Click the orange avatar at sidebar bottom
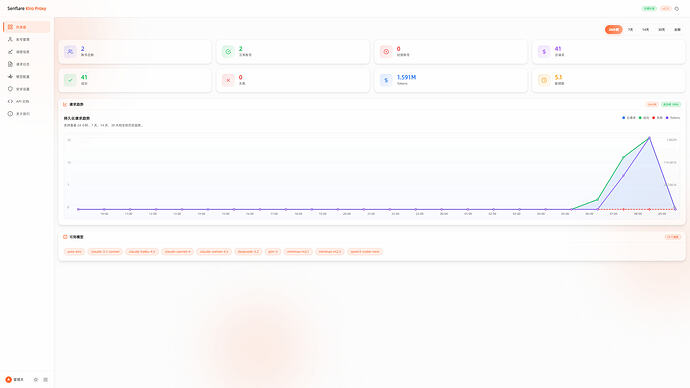Screen dimensions: 690x388 tap(8, 379)
